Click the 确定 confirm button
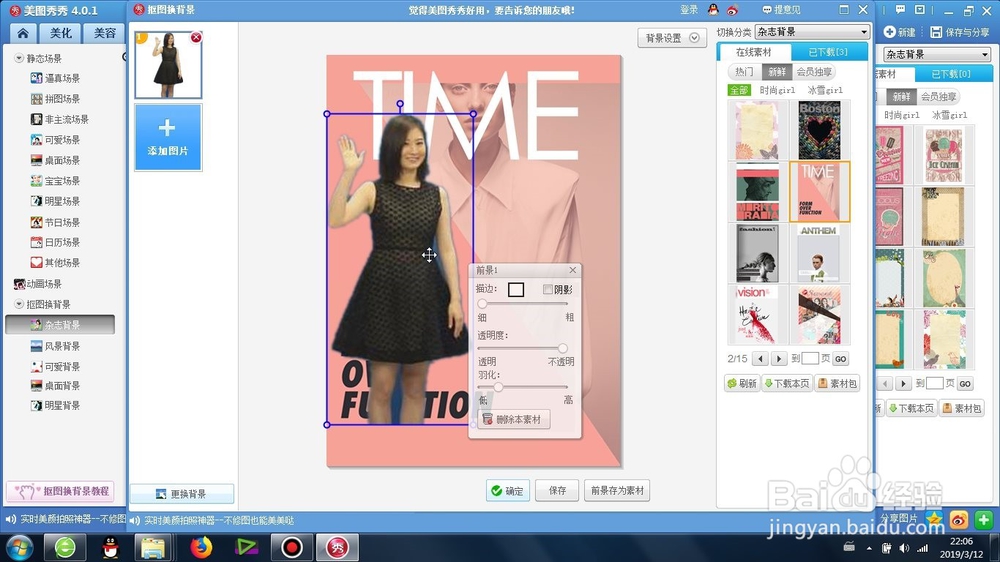1000x562 pixels. (508, 491)
